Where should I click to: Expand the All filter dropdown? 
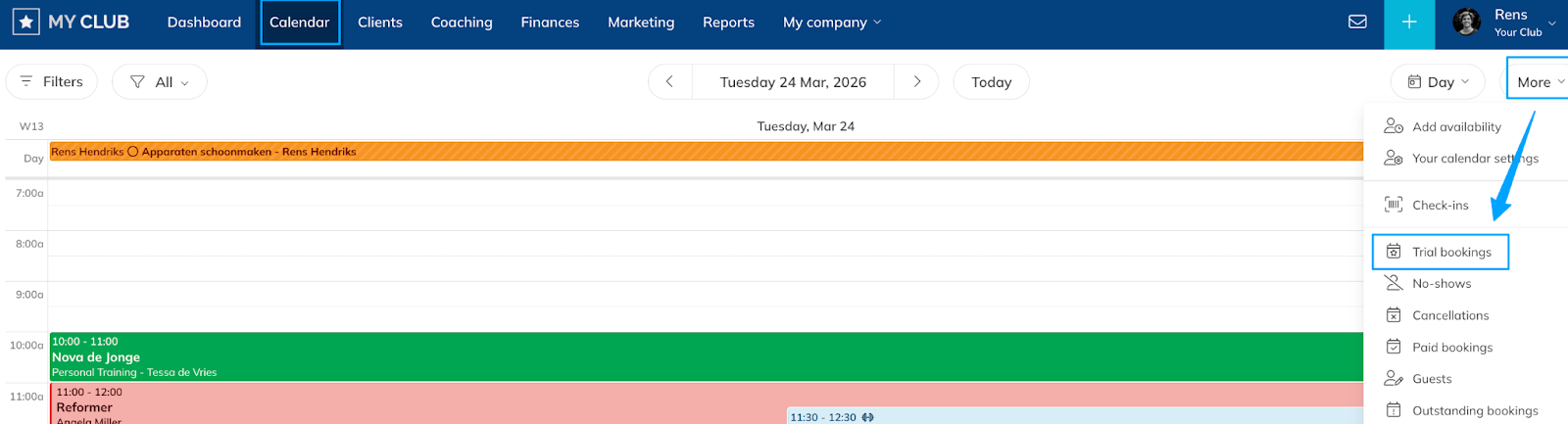pos(160,82)
